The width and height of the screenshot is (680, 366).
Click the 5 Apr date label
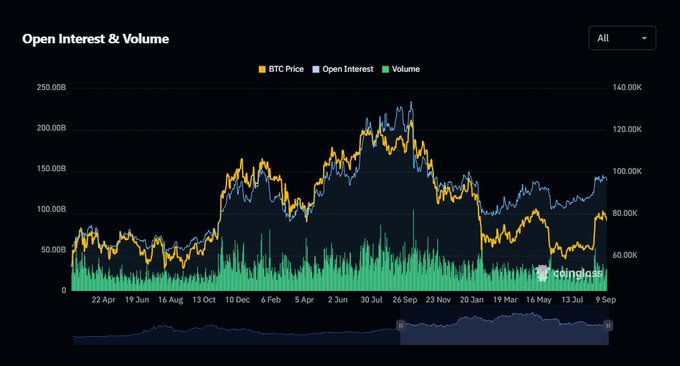[304, 300]
